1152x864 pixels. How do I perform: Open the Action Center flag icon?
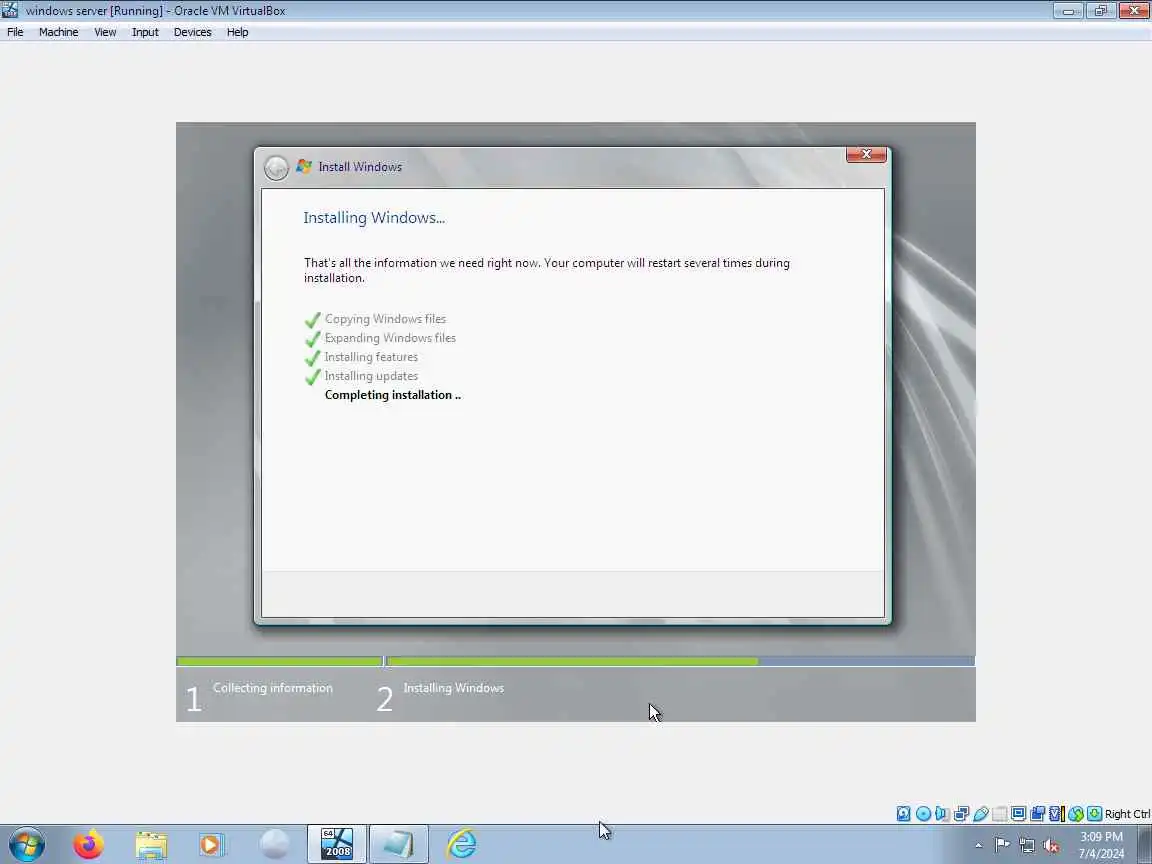(1002, 845)
